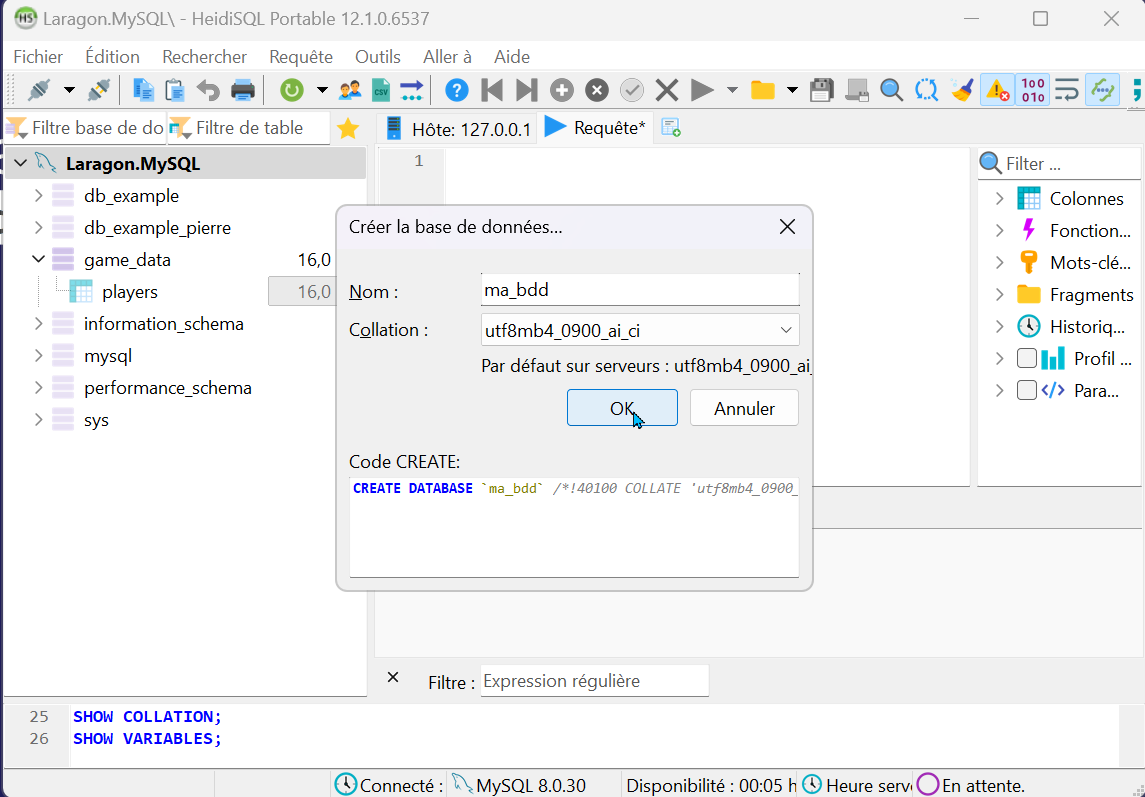Click the Annuler button
This screenshot has height=797, width=1145.
744,408
